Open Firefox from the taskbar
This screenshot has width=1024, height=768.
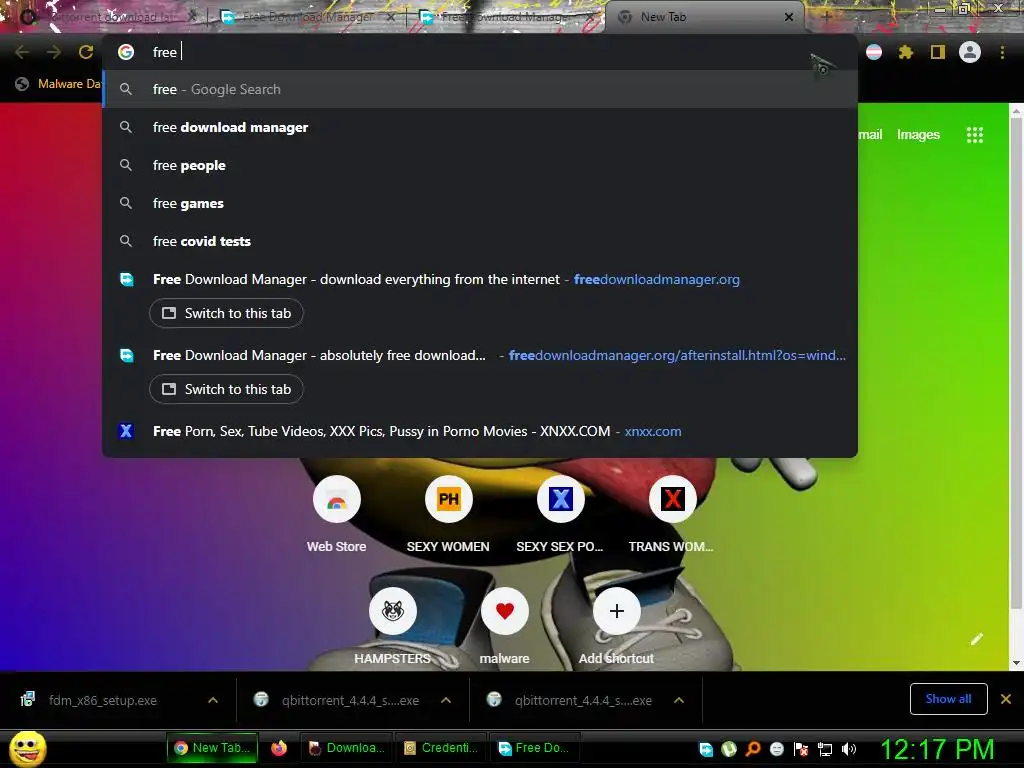click(279, 748)
